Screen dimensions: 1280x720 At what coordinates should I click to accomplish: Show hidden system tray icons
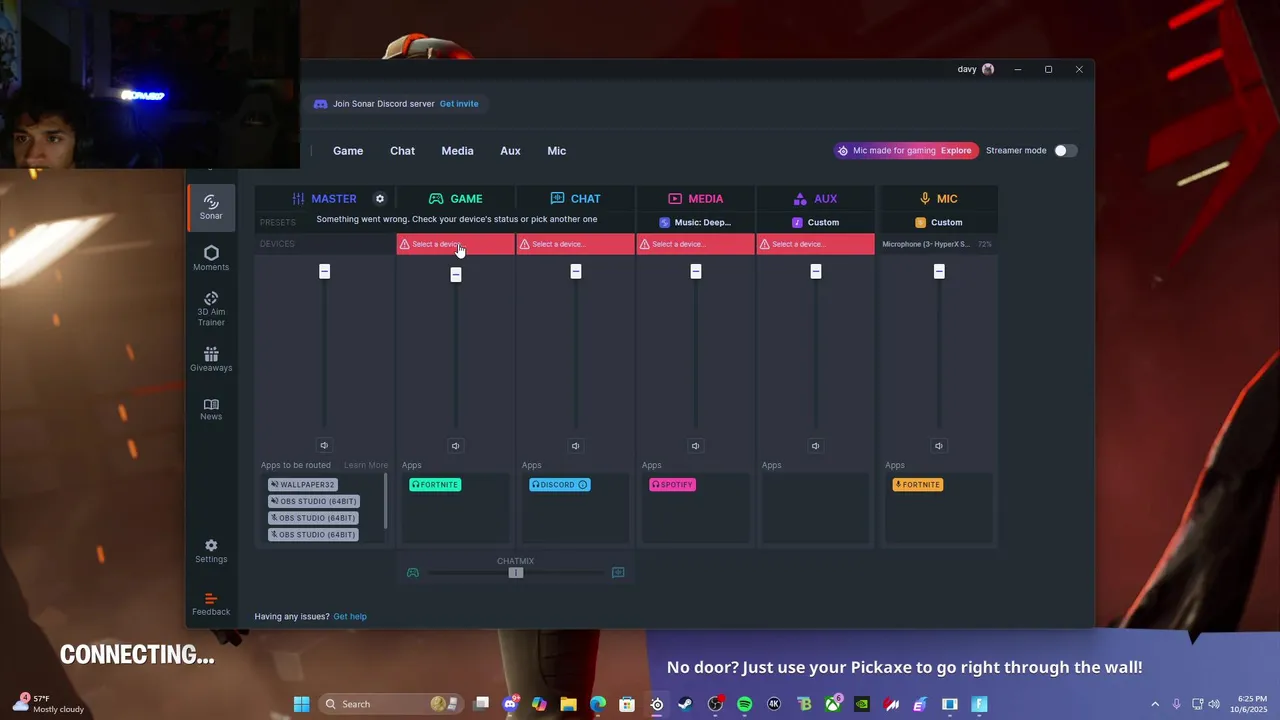tap(1155, 704)
